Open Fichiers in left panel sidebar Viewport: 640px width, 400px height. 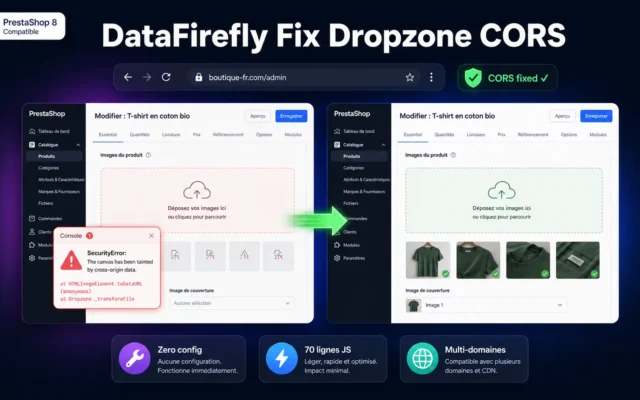point(46,203)
